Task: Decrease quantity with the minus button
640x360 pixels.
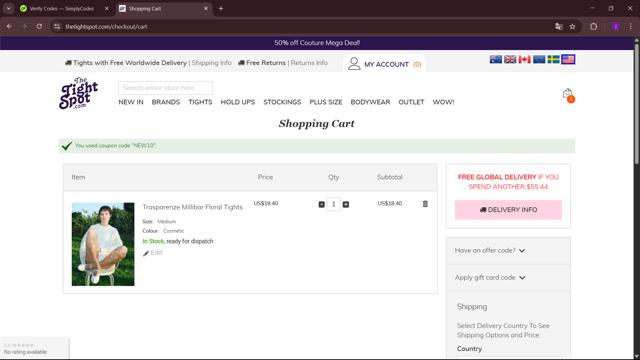Action: click(x=322, y=204)
